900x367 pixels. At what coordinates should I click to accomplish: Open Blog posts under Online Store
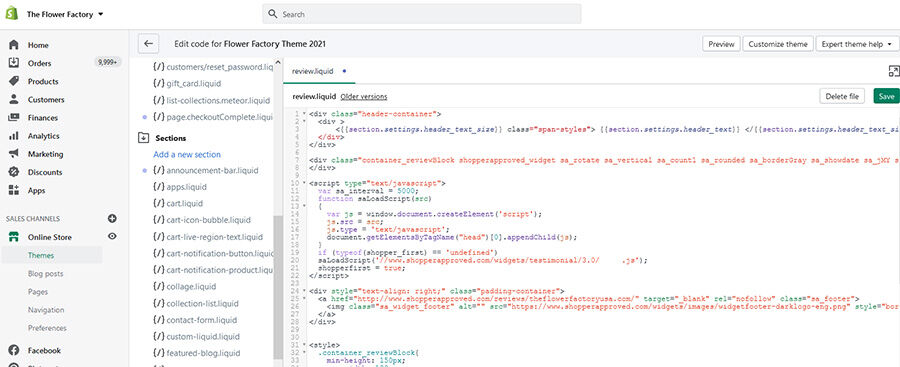[45, 274]
